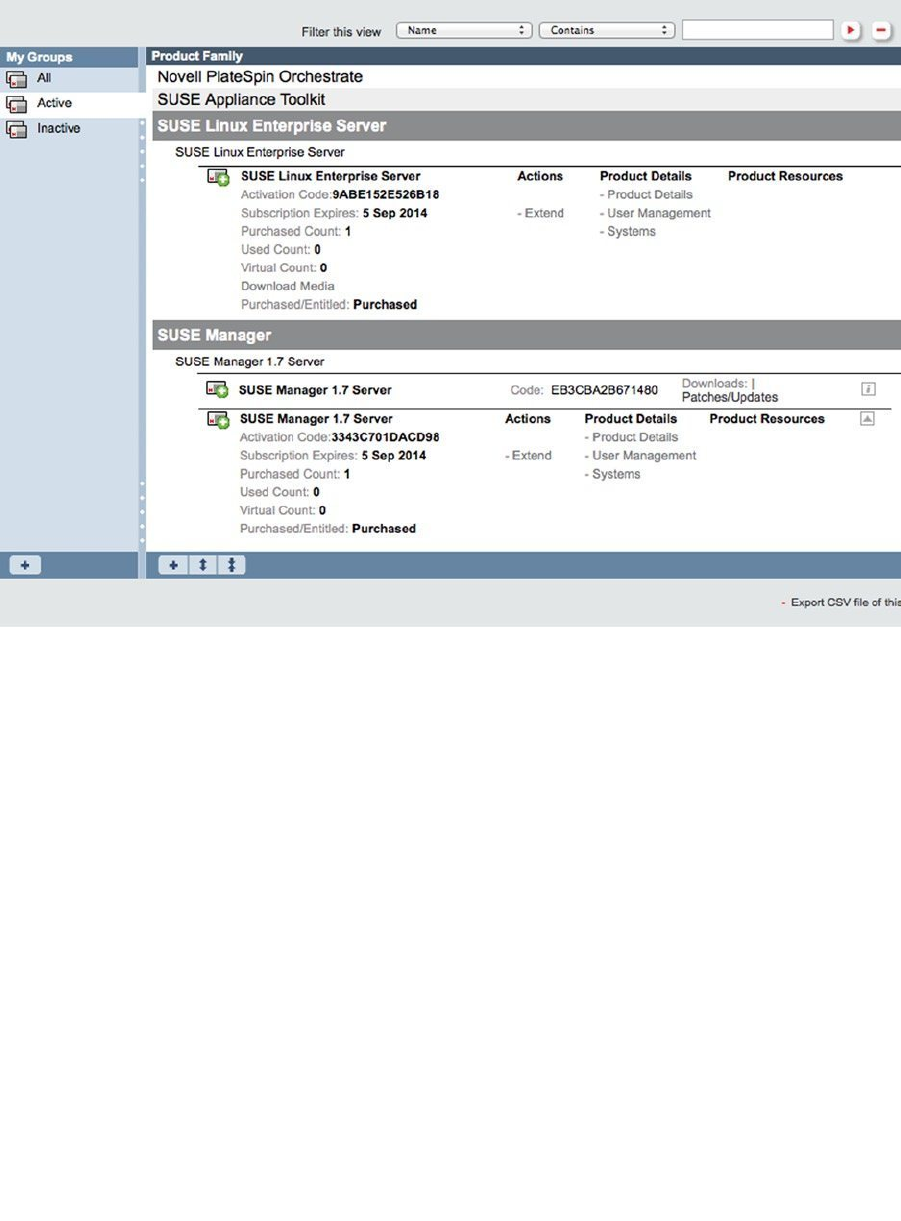901x1221 pixels.
Task: Expand SUSE Appliance Toolkit family
Action: 241,100
